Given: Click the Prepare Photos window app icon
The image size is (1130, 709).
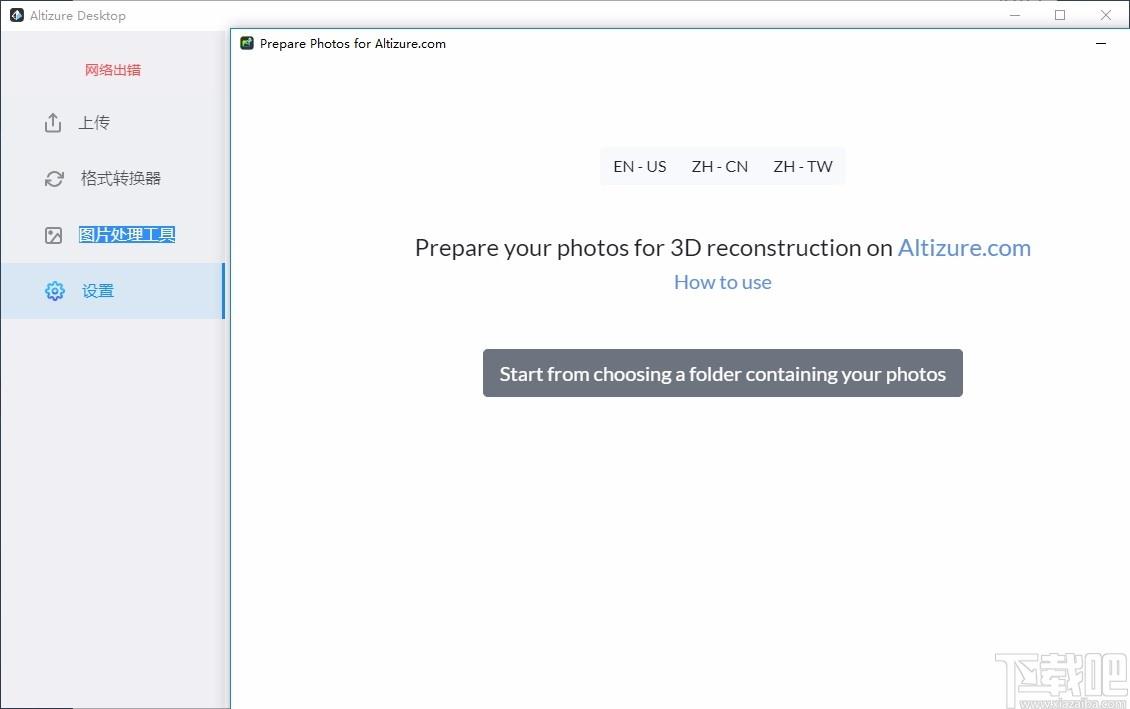Looking at the screenshot, I should point(247,43).
